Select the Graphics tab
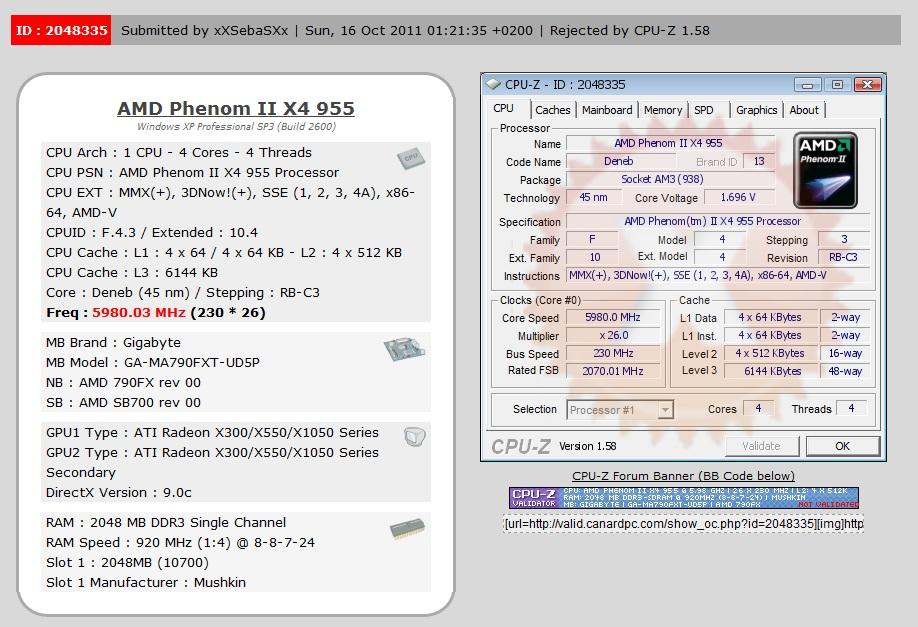The width and height of the screenshot is (918, 627). coord(756,110)
